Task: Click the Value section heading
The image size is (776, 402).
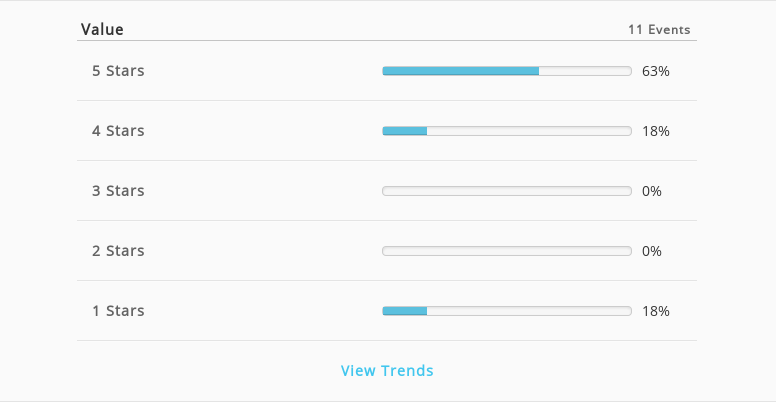Action: 102,29
